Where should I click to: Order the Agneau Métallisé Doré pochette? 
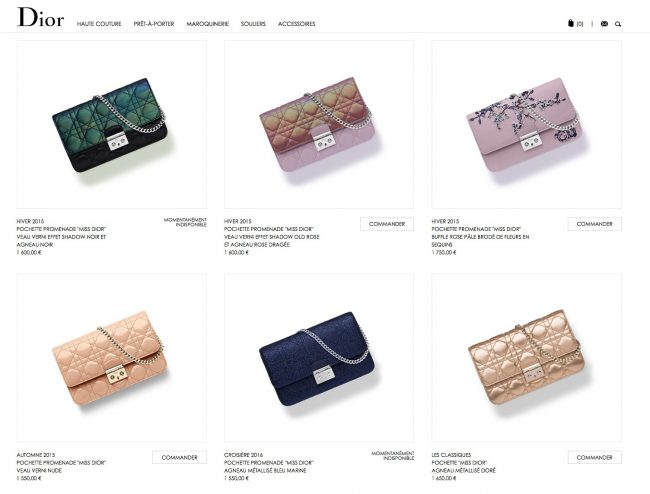pos(594,458)
